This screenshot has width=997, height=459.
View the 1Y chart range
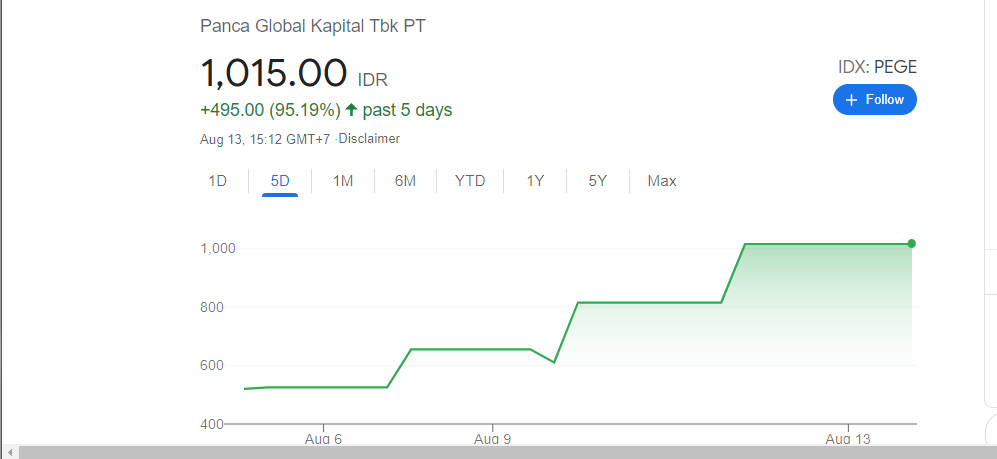[x=535, y=181]
